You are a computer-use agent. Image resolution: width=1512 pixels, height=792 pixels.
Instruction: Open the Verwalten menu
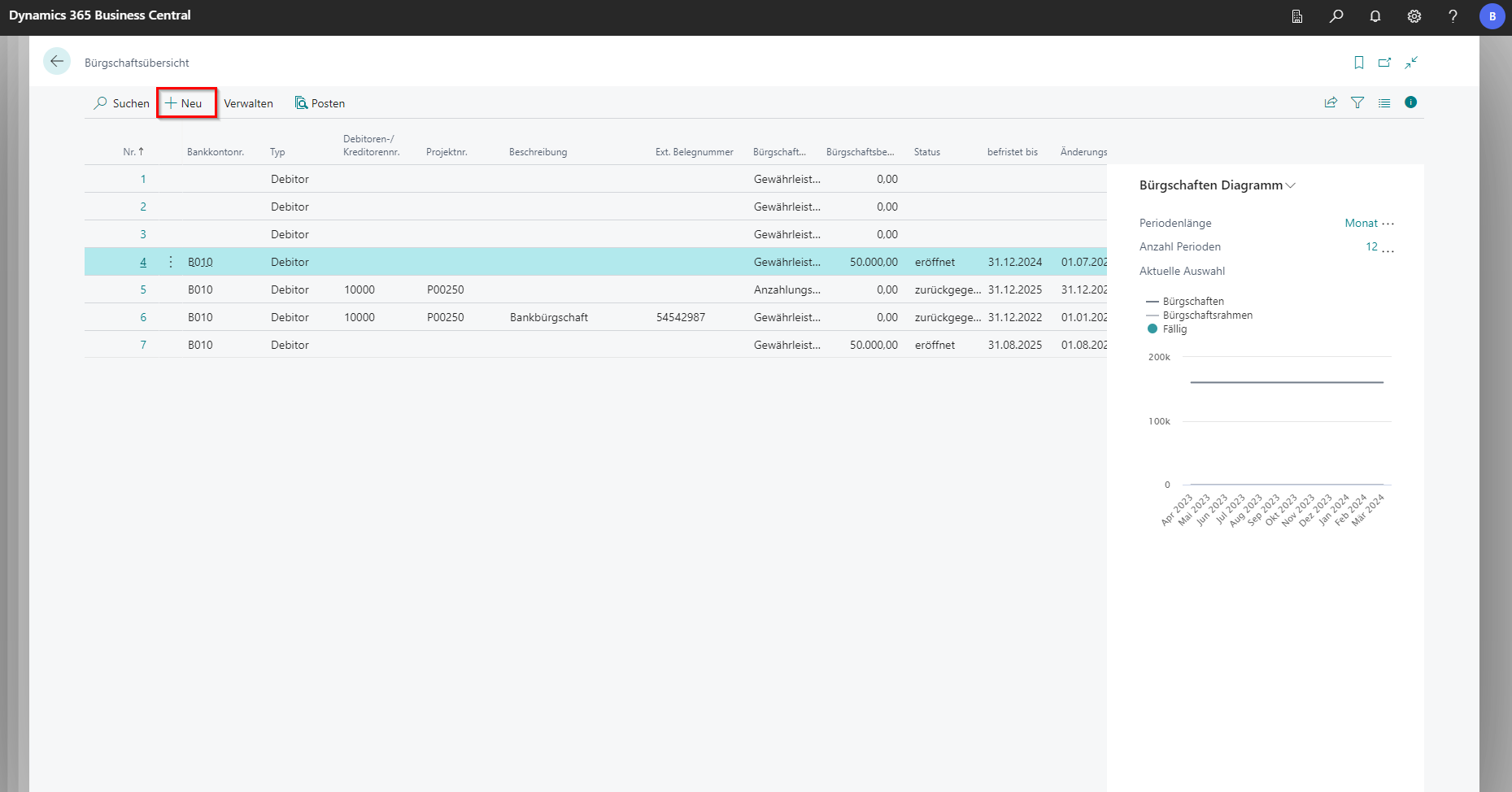pyautogui.click(x=248, y=103)
